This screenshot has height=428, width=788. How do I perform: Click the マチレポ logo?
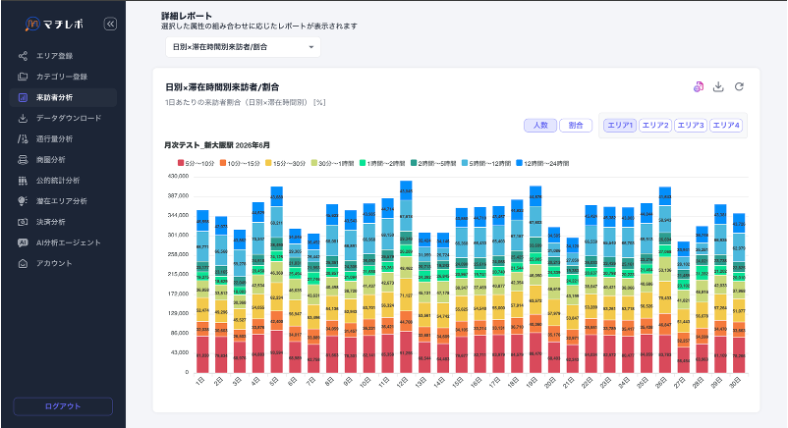point(54,24)
